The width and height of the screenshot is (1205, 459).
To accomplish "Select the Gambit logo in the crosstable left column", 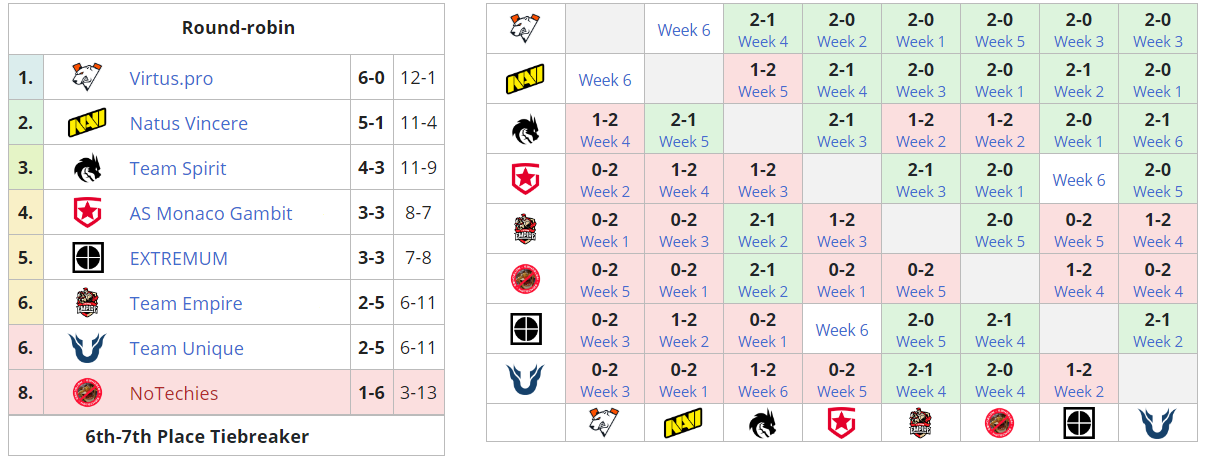I will point(525,180).
